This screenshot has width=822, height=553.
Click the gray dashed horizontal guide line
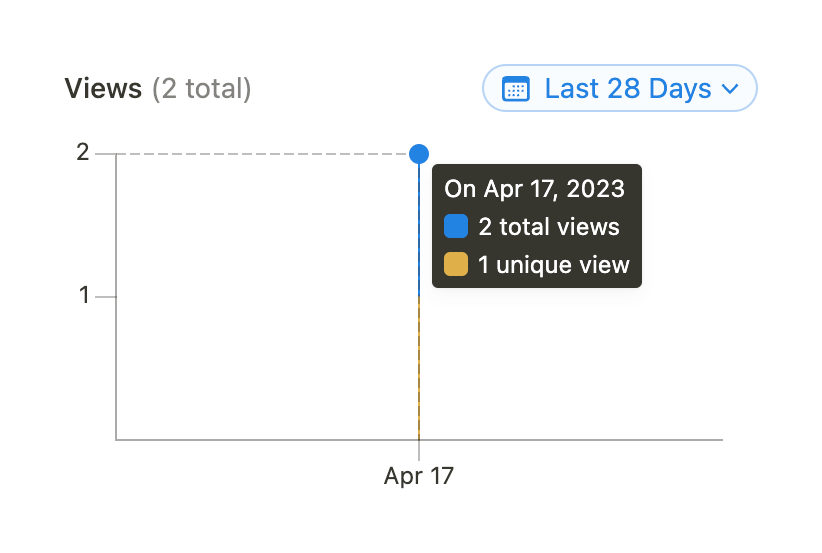pyautogui.click(x=260, y=154)
